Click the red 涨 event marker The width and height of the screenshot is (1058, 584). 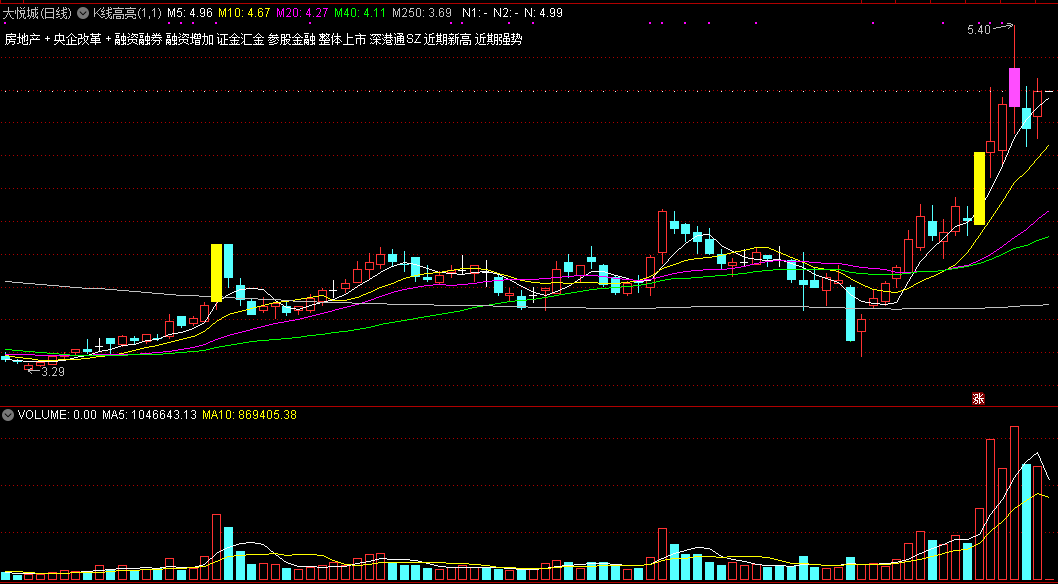tap(978, 398)
